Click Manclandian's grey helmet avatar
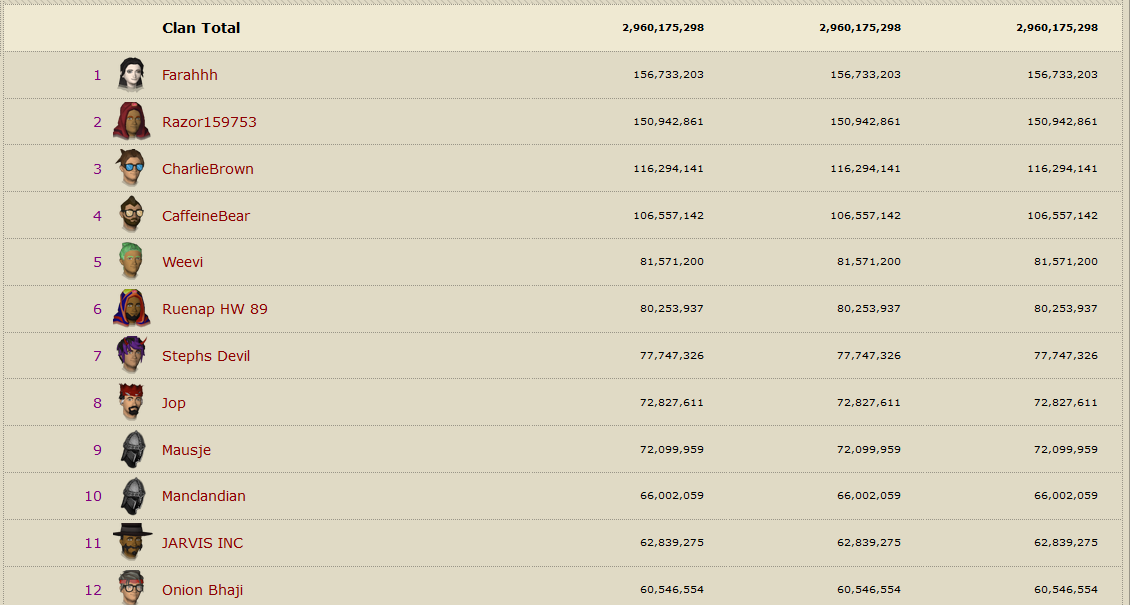1131x605 pixels. (x=131, y=496)
